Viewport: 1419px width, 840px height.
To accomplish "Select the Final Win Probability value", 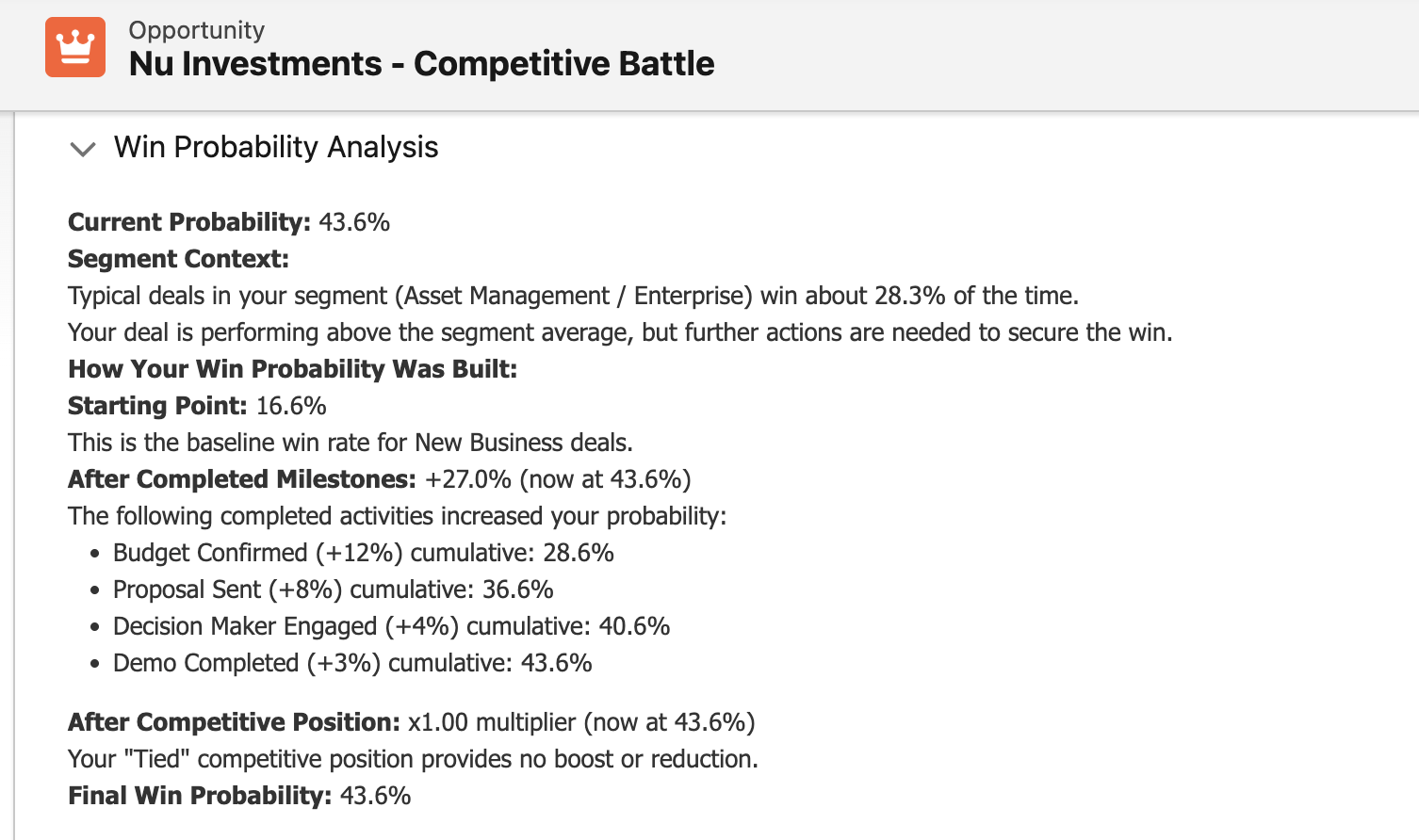I will click(x=375, y=796).
